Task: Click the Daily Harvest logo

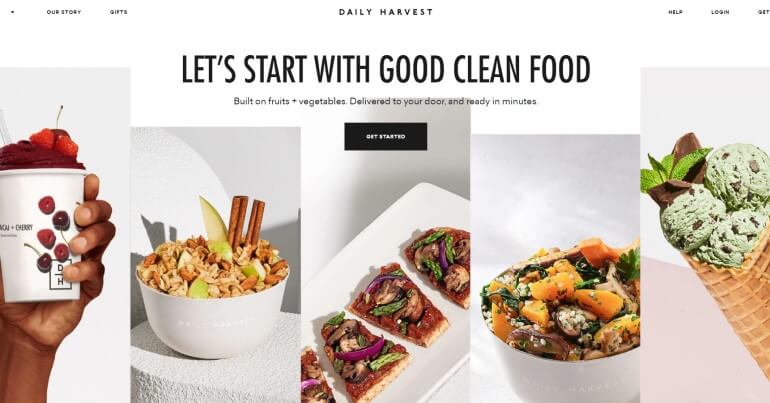Action: click(x=385, y=12)
